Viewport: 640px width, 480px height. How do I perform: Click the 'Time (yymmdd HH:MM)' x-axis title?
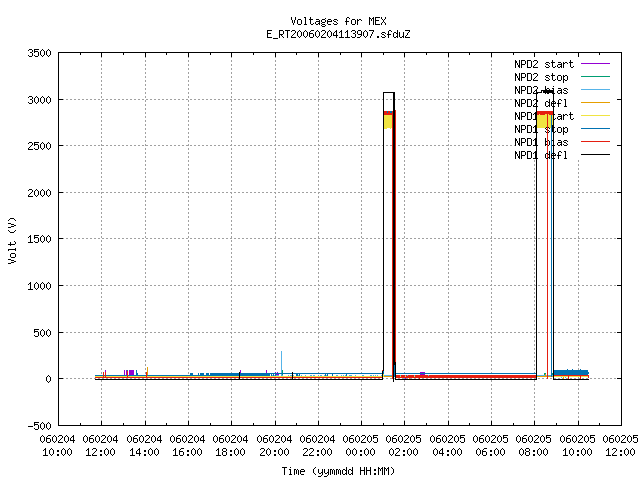pyautogui.click(x=338, y=471)
